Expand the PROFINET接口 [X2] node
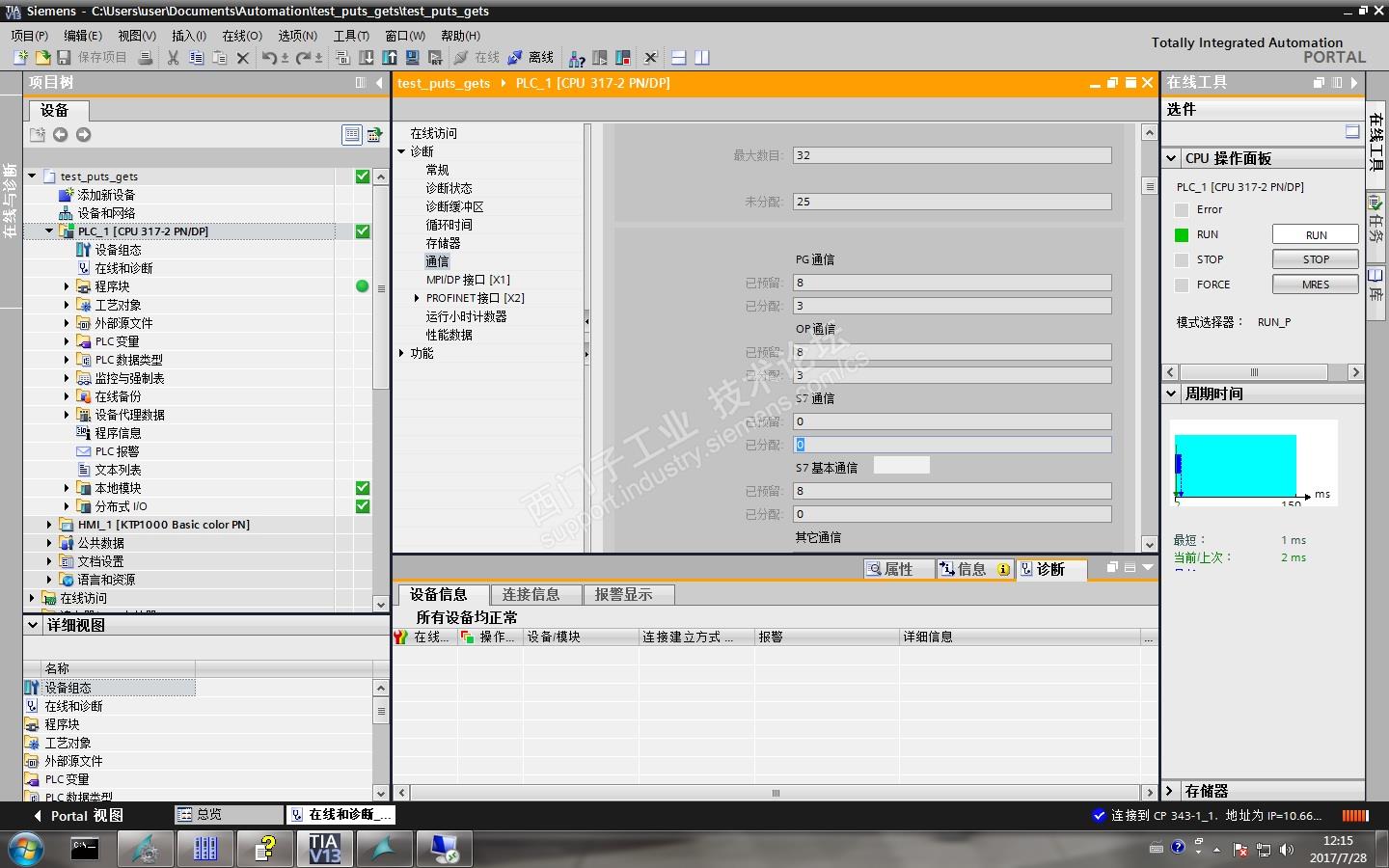Viewport: 1389px width, 868px height. (417, 298)
